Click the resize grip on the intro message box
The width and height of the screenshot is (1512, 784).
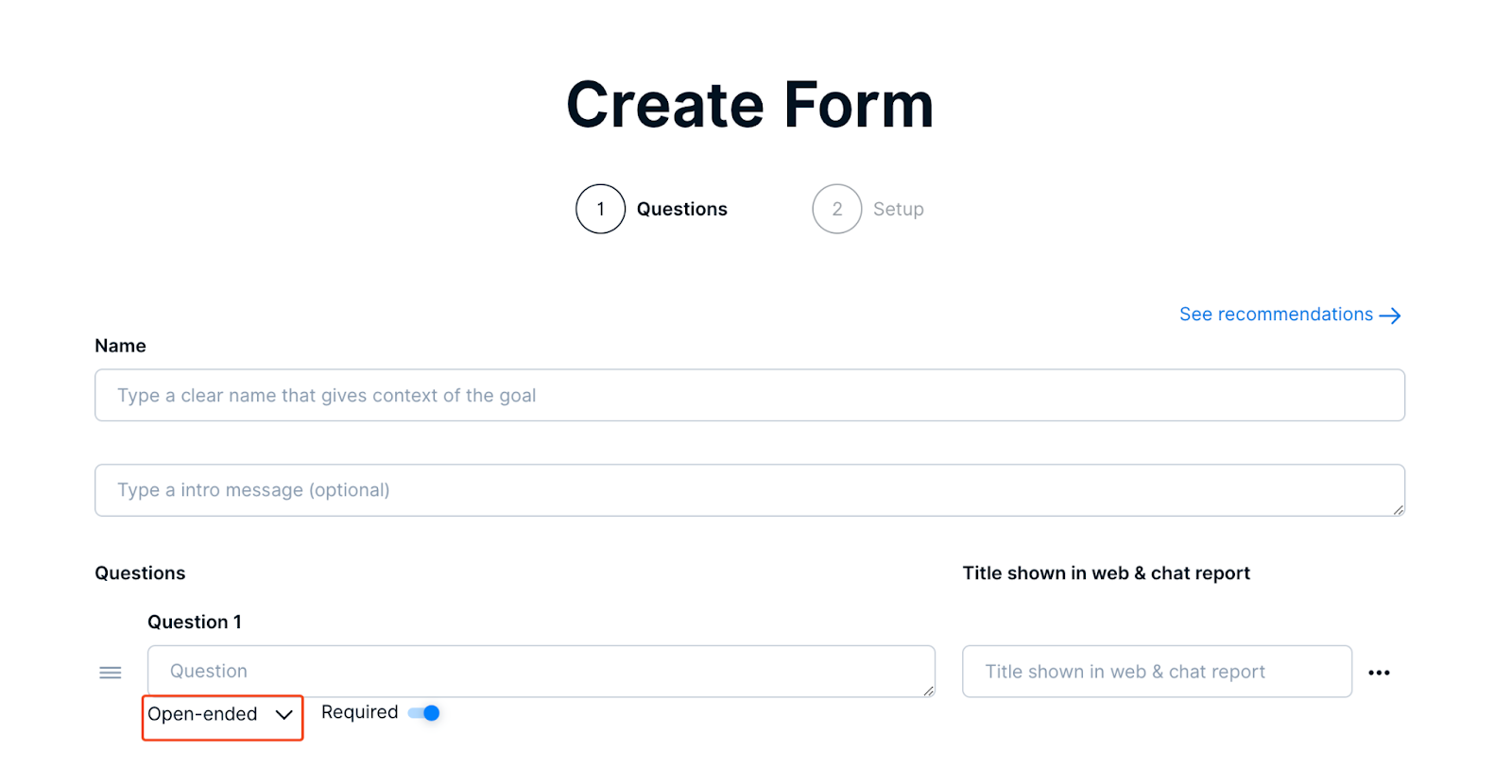pos(1398,510)
